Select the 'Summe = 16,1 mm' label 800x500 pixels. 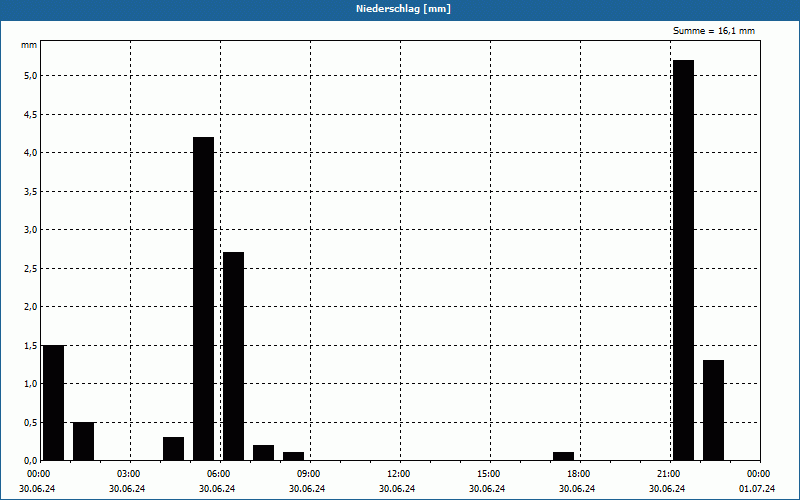coord(714,31)
